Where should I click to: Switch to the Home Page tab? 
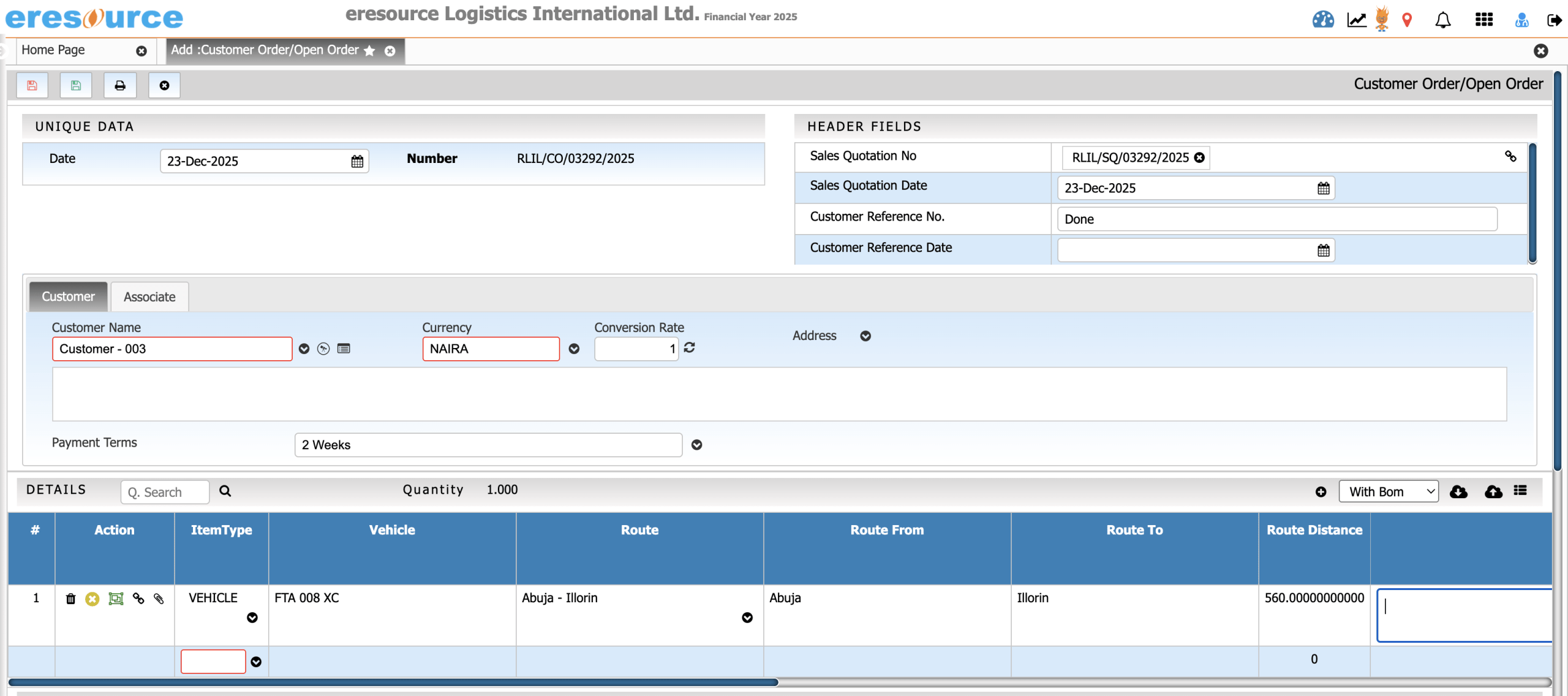[x=53, y=50]
